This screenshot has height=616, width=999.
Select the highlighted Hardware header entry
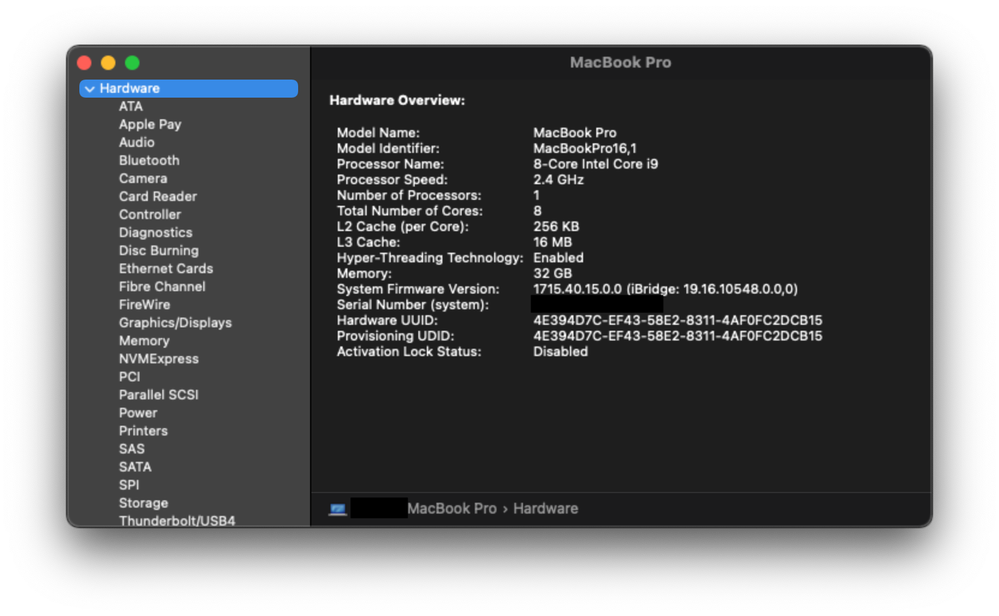(128, 88)
